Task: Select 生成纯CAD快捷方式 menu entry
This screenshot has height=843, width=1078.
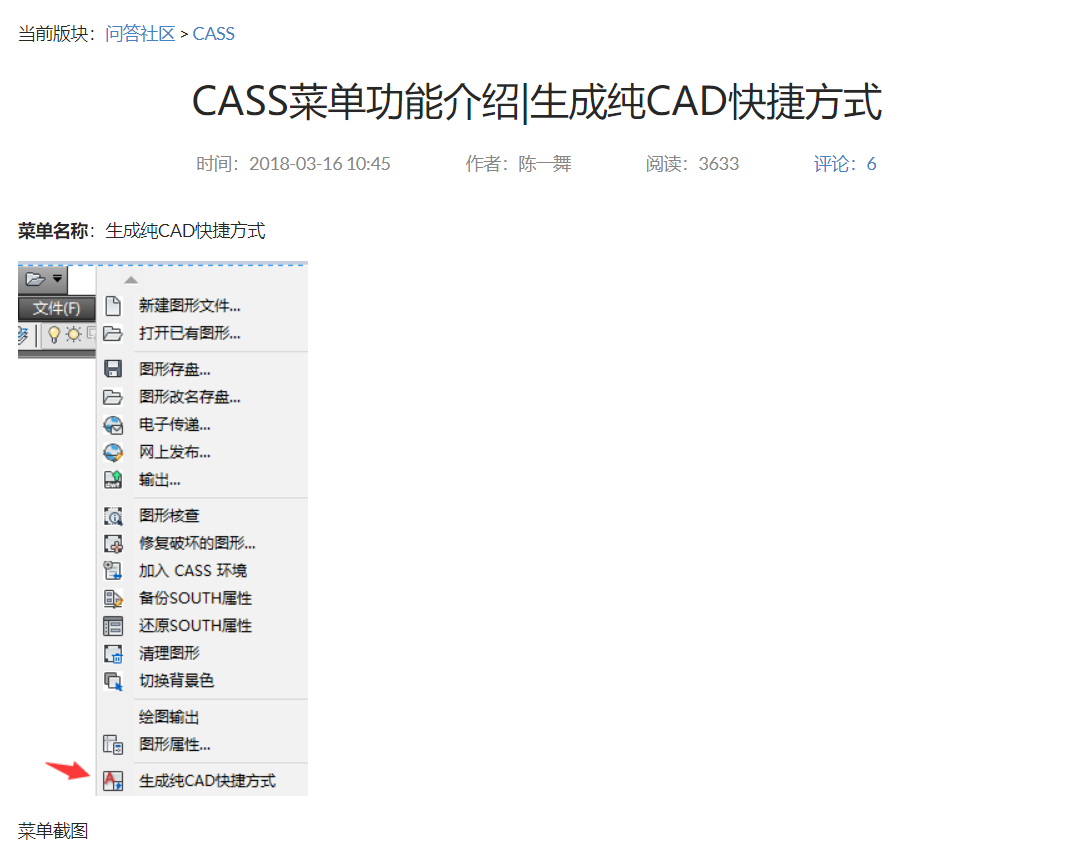Action: pyautogui.click(x=208, y=781)
